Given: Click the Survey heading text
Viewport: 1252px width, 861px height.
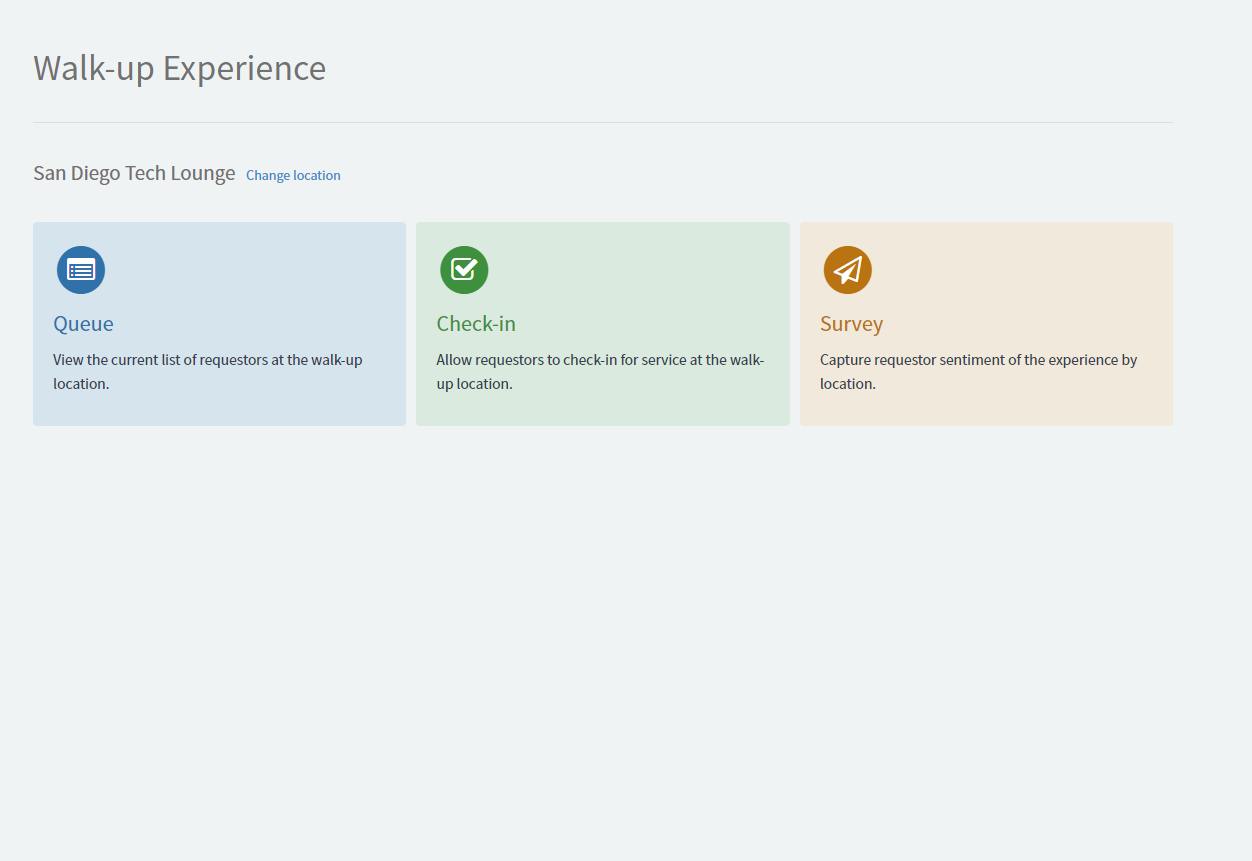Looking at the screenshot, I should pyautogui.click(x=852, y=323).
